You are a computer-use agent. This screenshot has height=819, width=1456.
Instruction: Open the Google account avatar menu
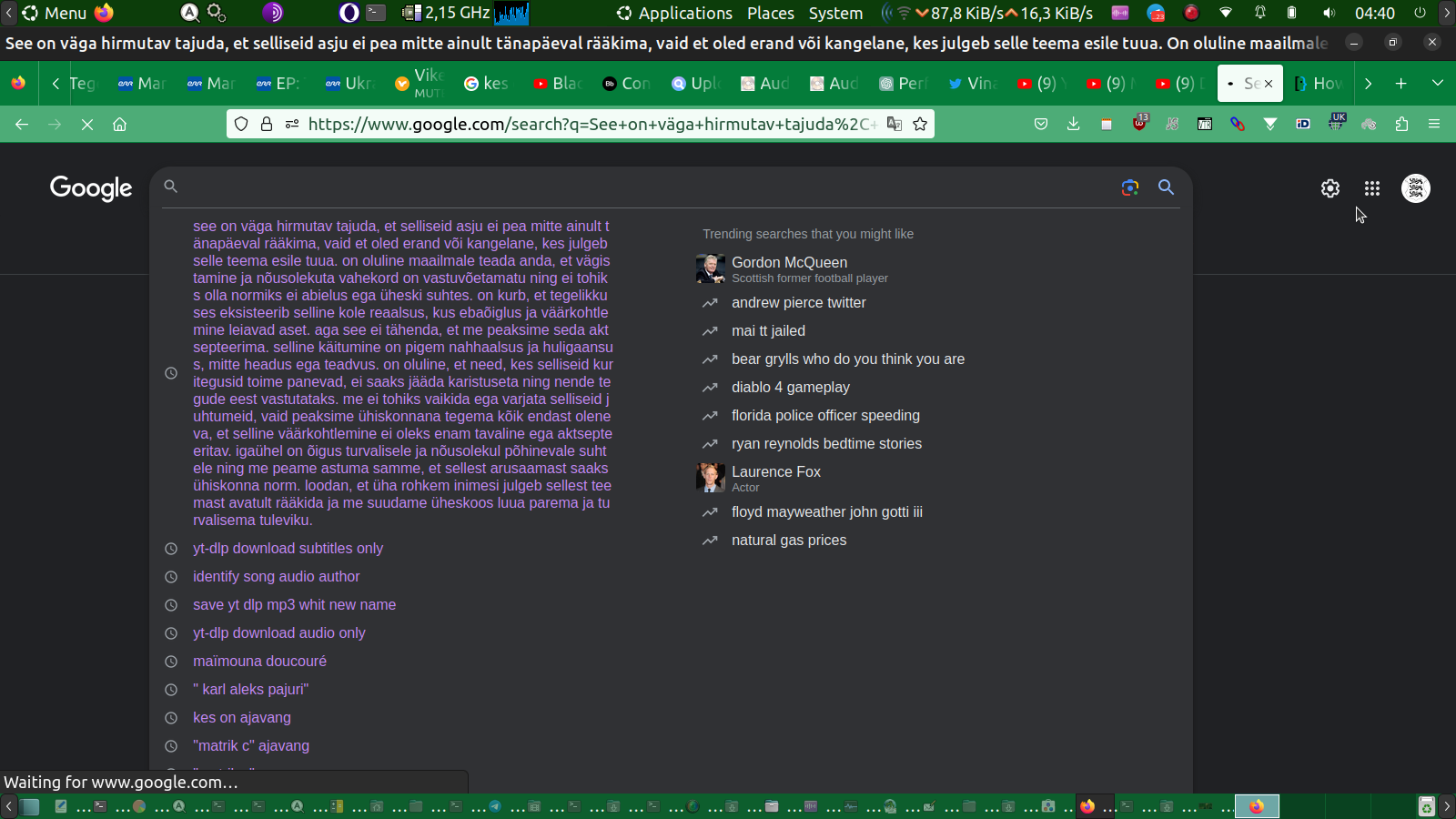(x=1416, y=188)
